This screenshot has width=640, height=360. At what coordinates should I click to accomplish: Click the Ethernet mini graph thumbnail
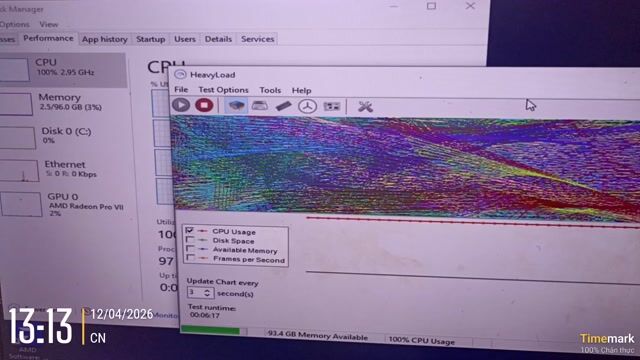[19, 171]
